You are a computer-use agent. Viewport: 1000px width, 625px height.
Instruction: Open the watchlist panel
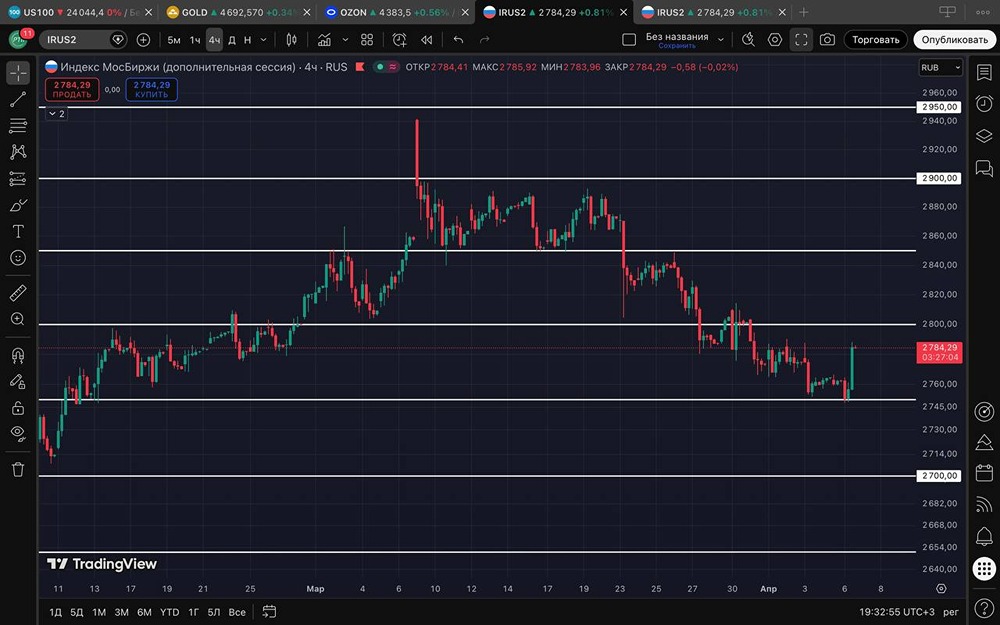[984, 73]
